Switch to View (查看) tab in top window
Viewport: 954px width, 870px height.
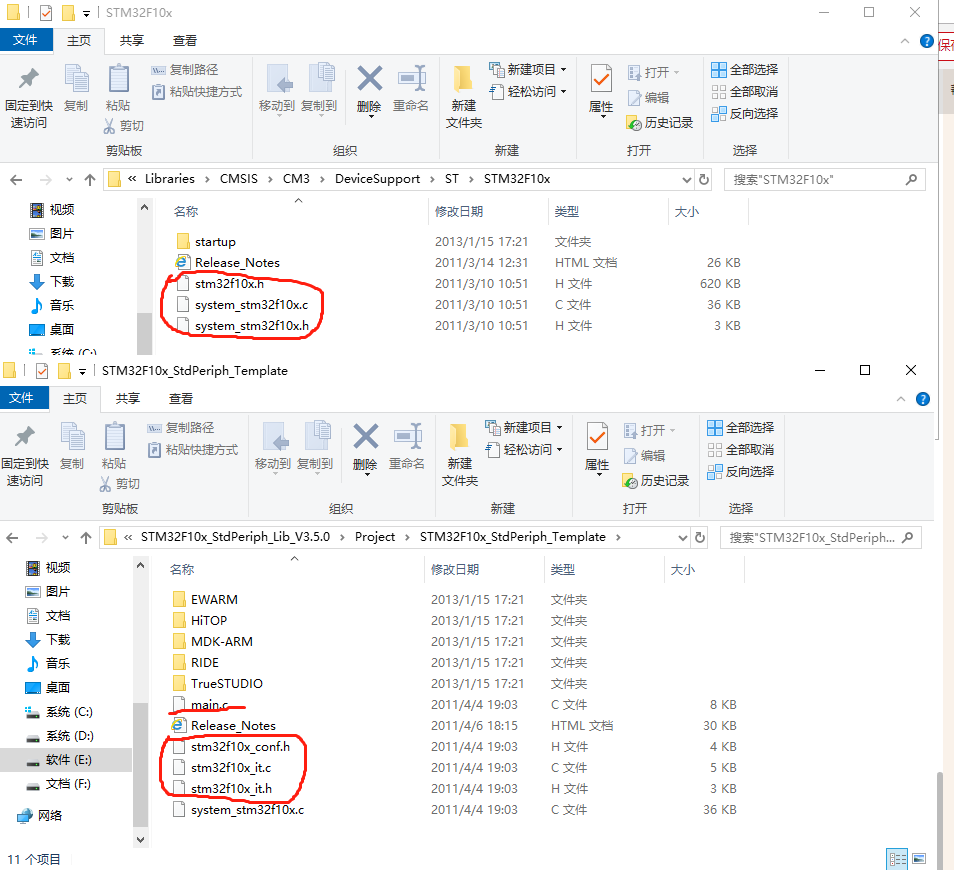pos(184,40)
